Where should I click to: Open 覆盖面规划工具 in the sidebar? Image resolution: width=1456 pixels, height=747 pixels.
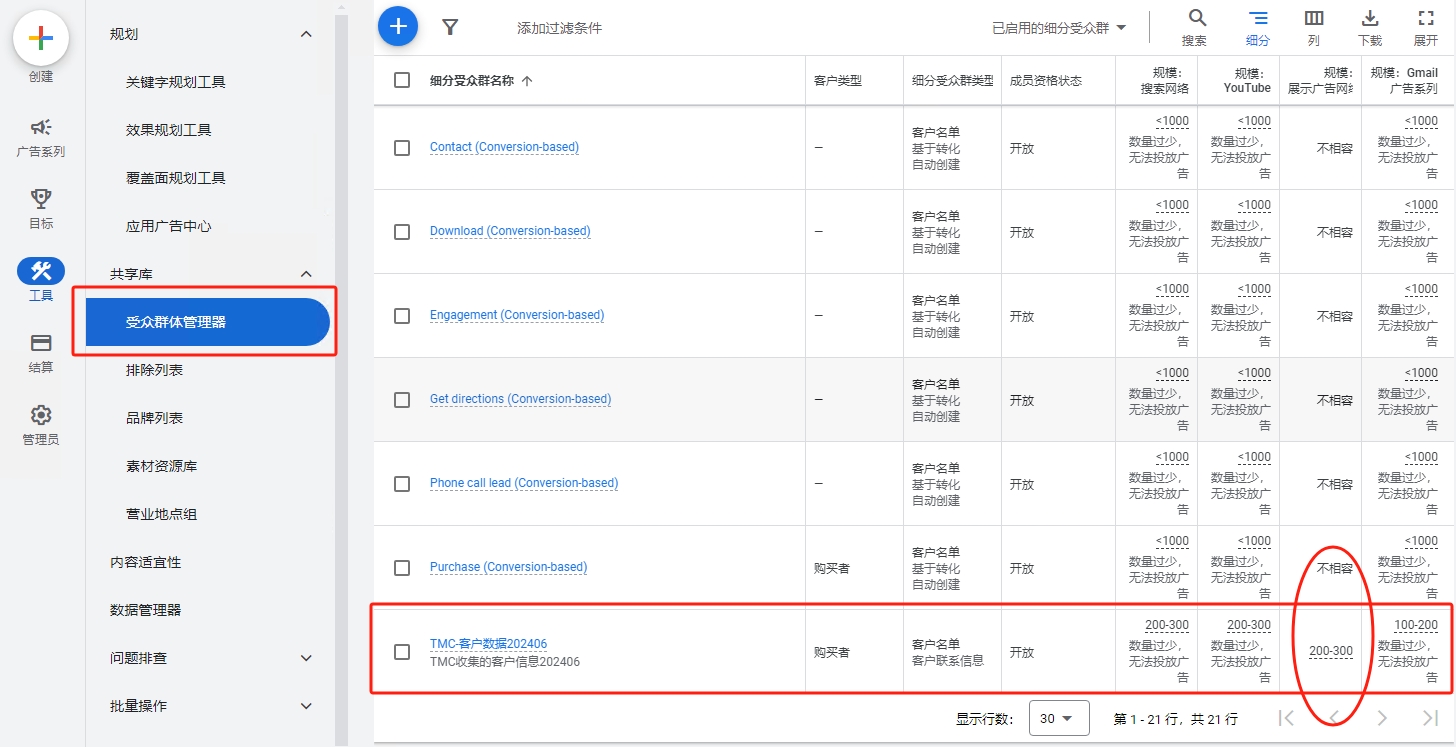[176, 178]
